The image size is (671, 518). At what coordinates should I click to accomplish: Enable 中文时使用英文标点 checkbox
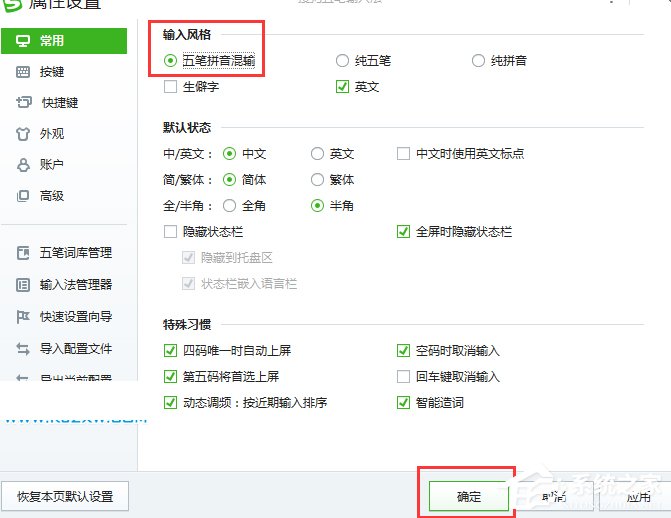click(404, 154)
